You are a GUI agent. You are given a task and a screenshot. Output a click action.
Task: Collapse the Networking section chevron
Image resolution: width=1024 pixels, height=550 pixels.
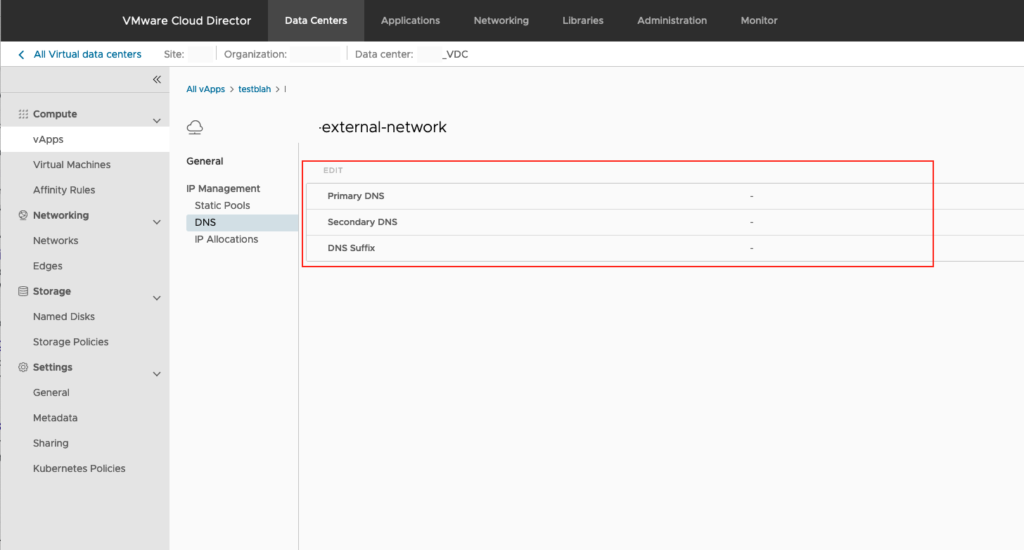click(x=157, y=222)
